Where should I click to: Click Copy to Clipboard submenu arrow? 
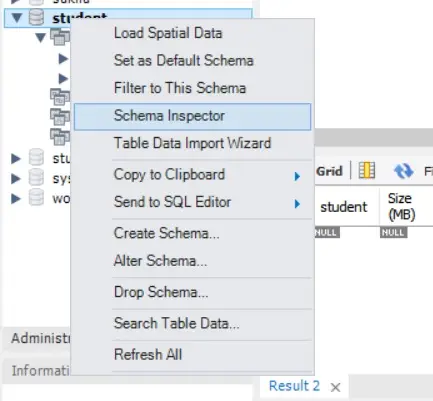pyautogui.click(x=297, y=176)
